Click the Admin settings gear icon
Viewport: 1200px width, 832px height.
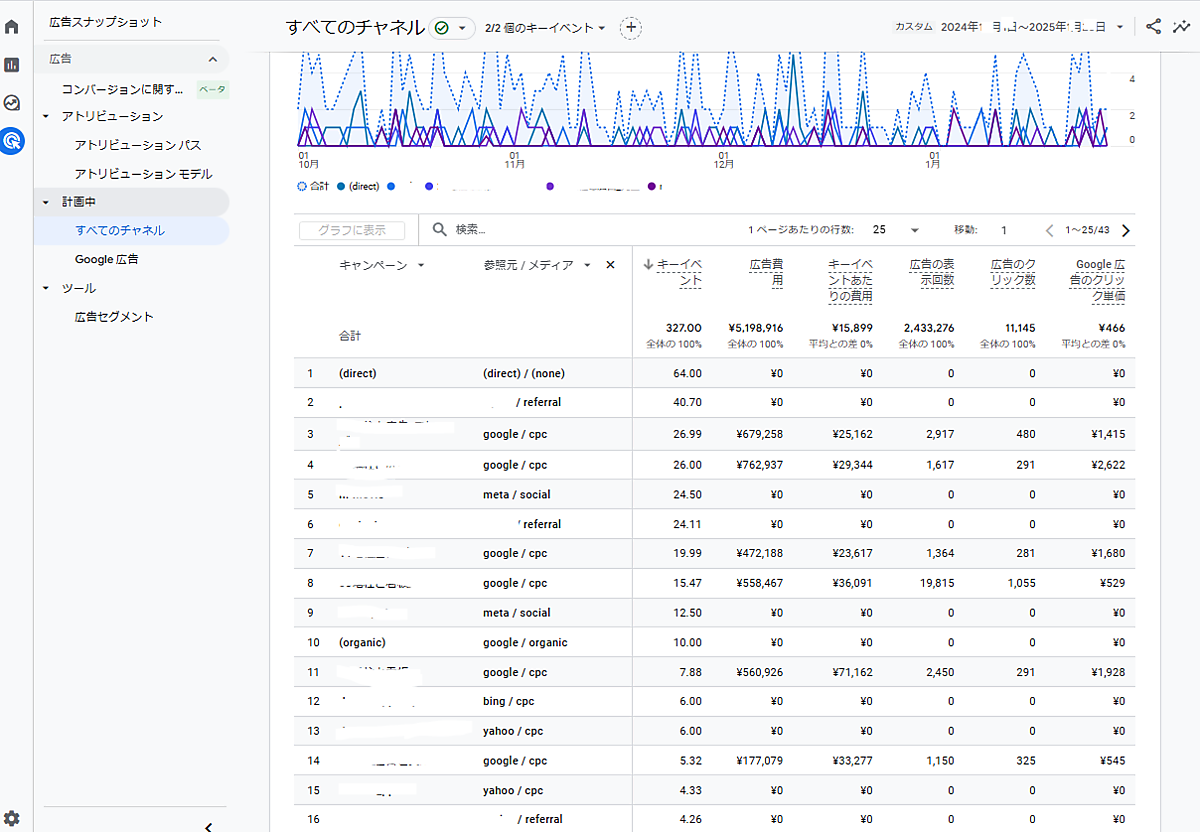click(12, 818)
